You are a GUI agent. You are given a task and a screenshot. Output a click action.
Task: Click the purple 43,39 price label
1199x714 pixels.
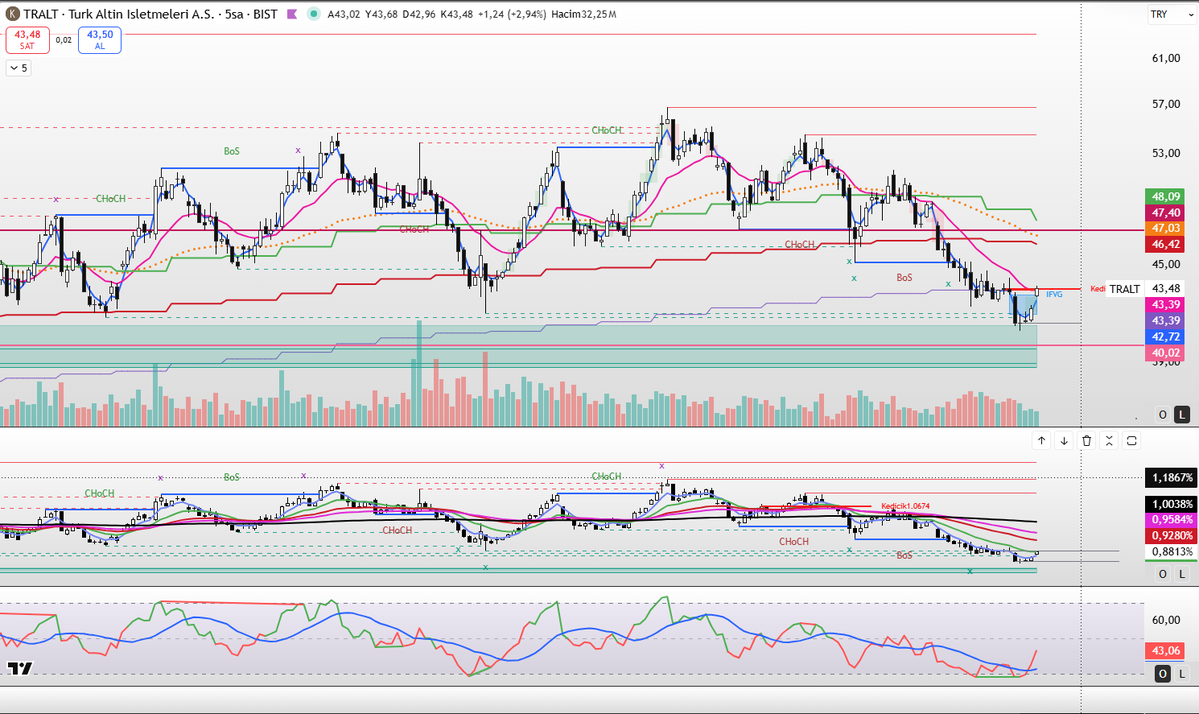pyautogui.click(x=1165, y=320)
